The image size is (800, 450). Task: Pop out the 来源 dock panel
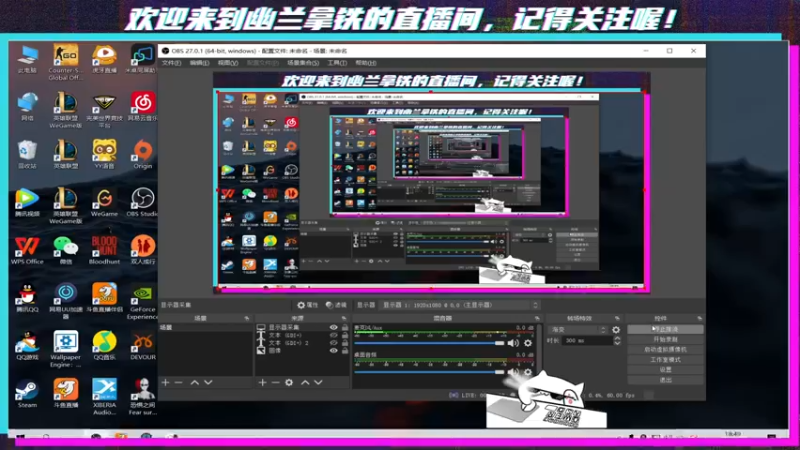coord(344,318)
